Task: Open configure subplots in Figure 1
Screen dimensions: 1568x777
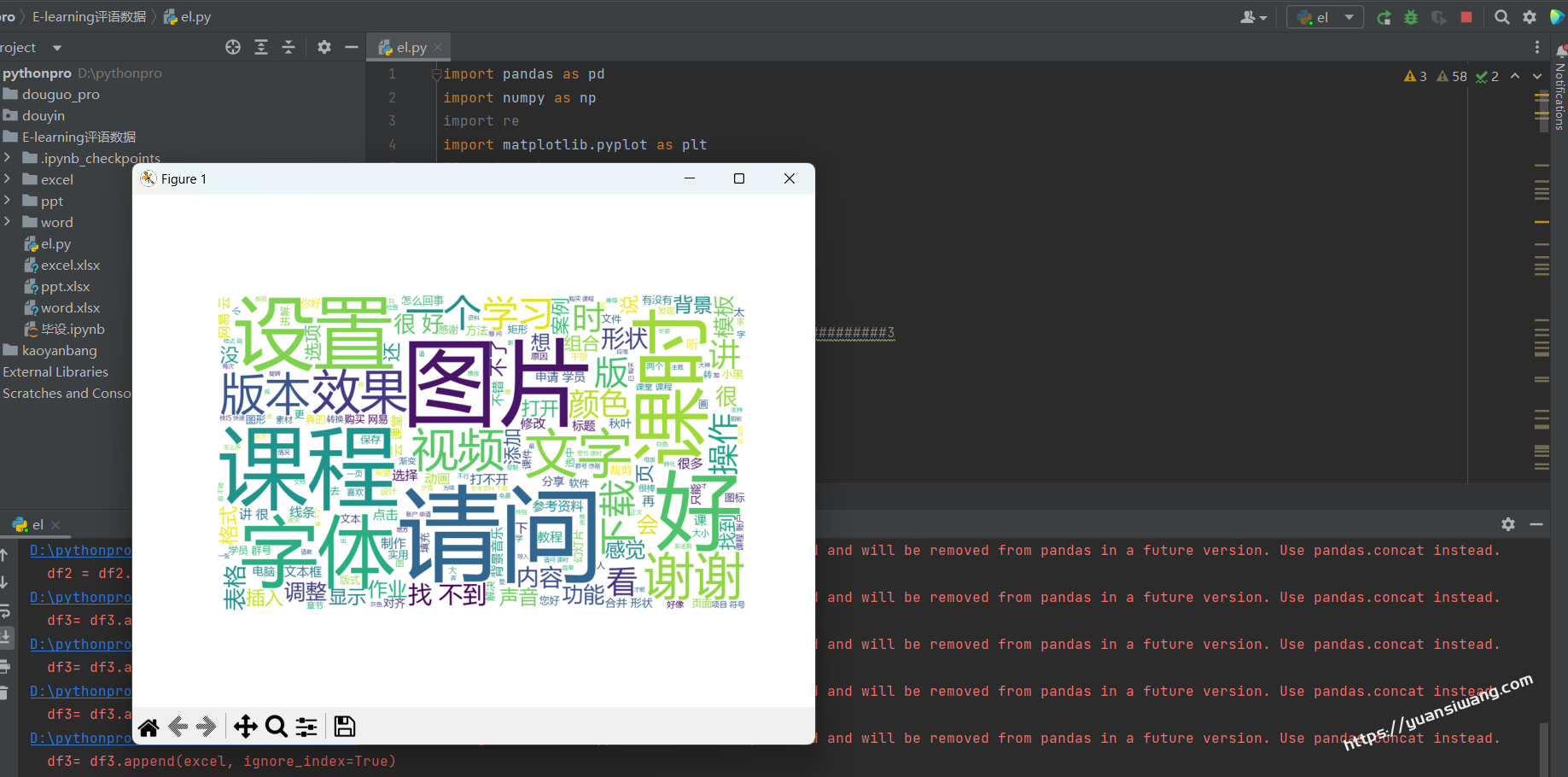Action: (306, 727)
